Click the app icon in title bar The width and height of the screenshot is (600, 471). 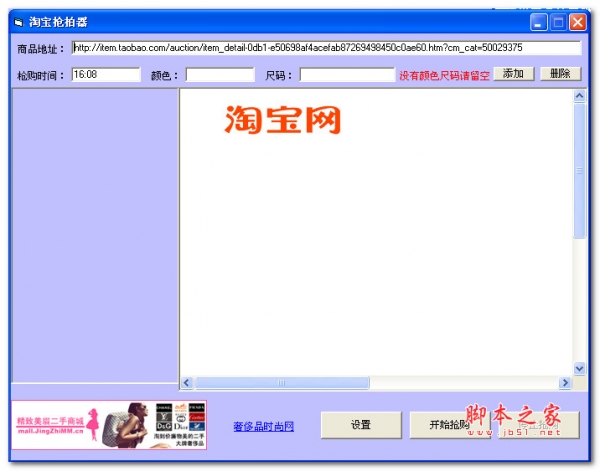click(18, 22)
